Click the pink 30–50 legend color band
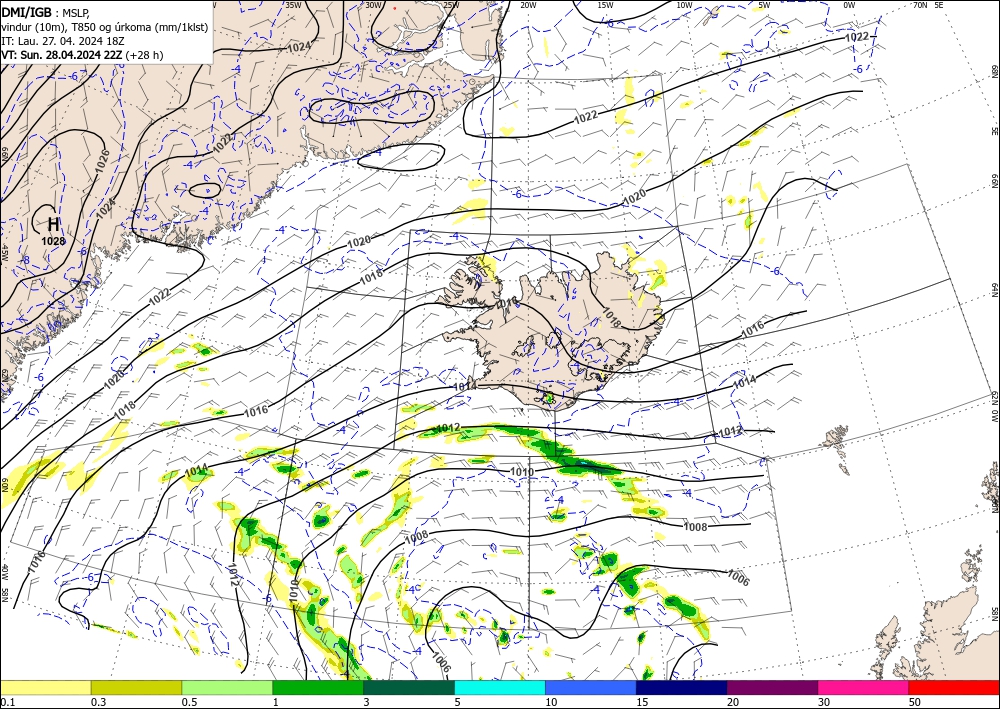This screenshot has width=1000, height=709. pyautogui.click(x=864, y=687)
